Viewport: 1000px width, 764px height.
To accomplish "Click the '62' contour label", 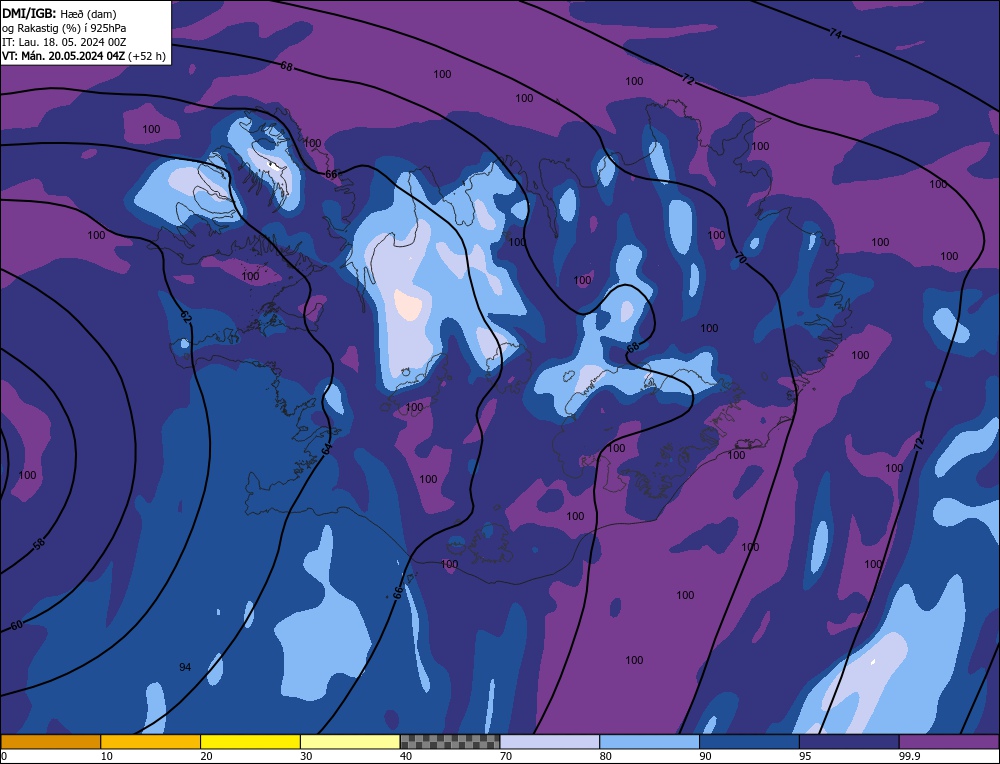I will (186, 317).
